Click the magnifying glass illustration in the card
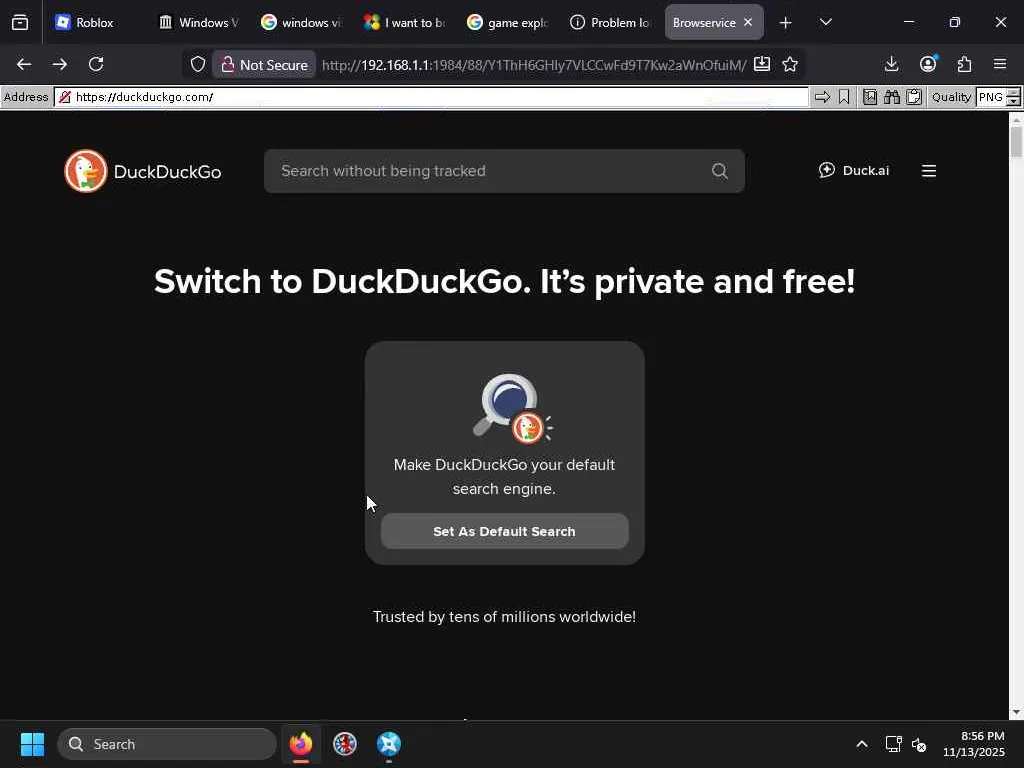Image resolution: width=1024 pixels, height=768 pixels. click(512, 408)
